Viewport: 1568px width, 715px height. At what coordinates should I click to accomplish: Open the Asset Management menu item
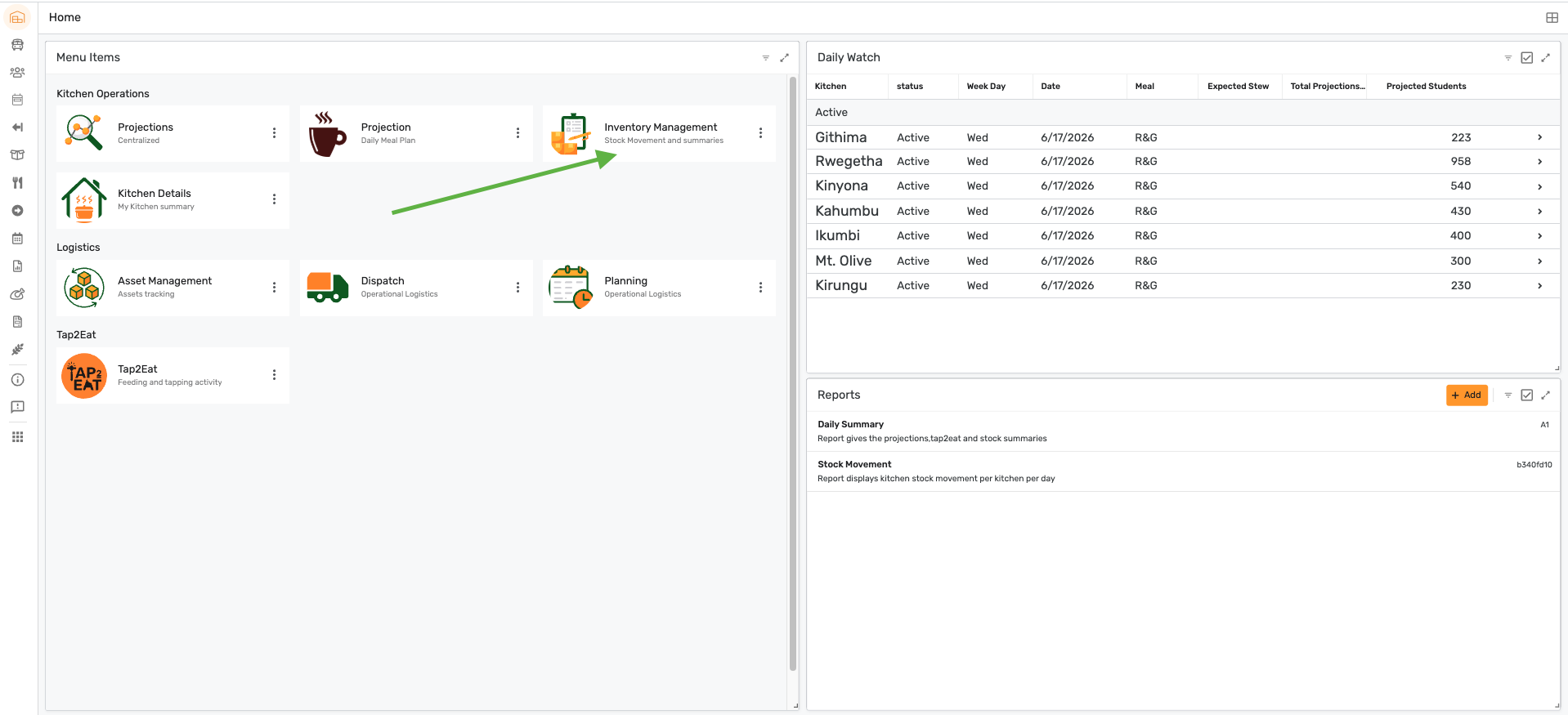[172, 288]
